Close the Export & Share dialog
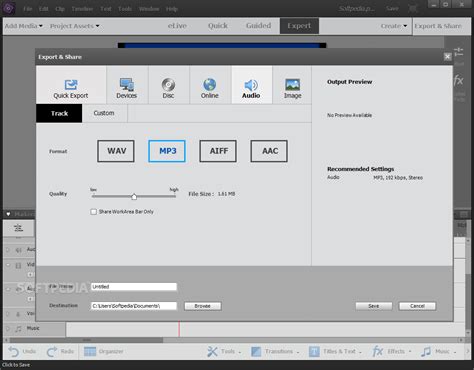This screenshot has width=474, height=370. (447, 57)
